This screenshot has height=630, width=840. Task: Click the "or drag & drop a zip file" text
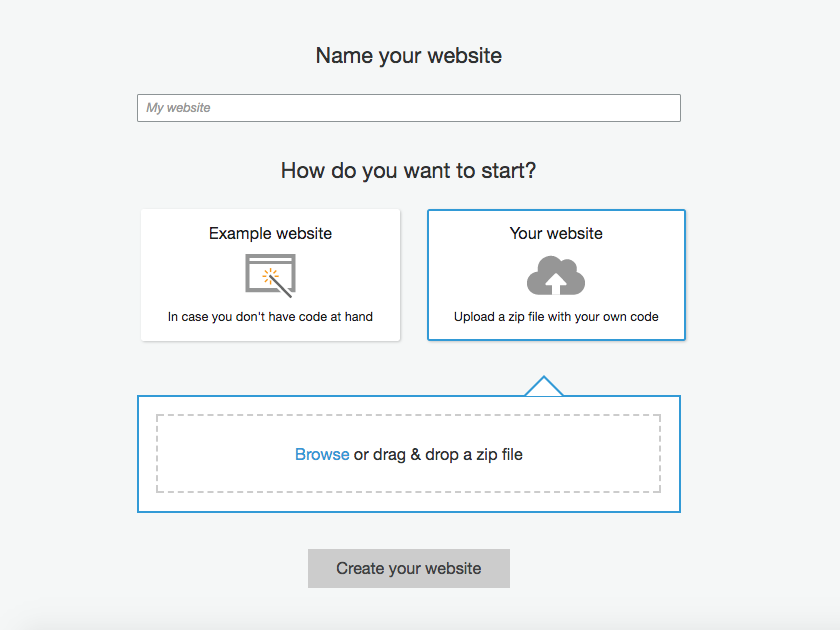[438, 454]
